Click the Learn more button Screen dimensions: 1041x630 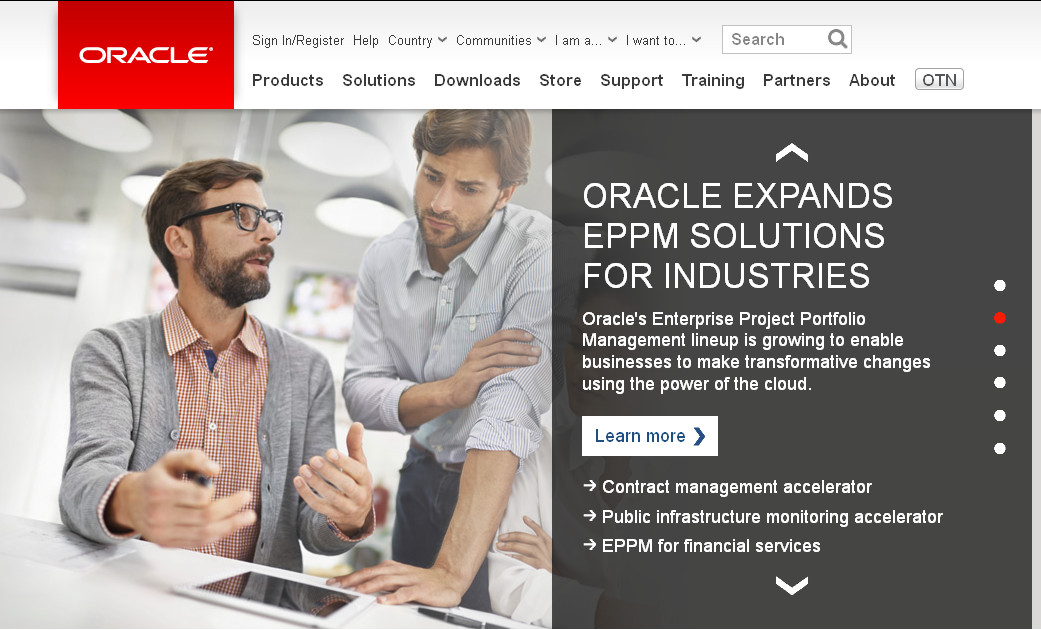pos(650,436)
